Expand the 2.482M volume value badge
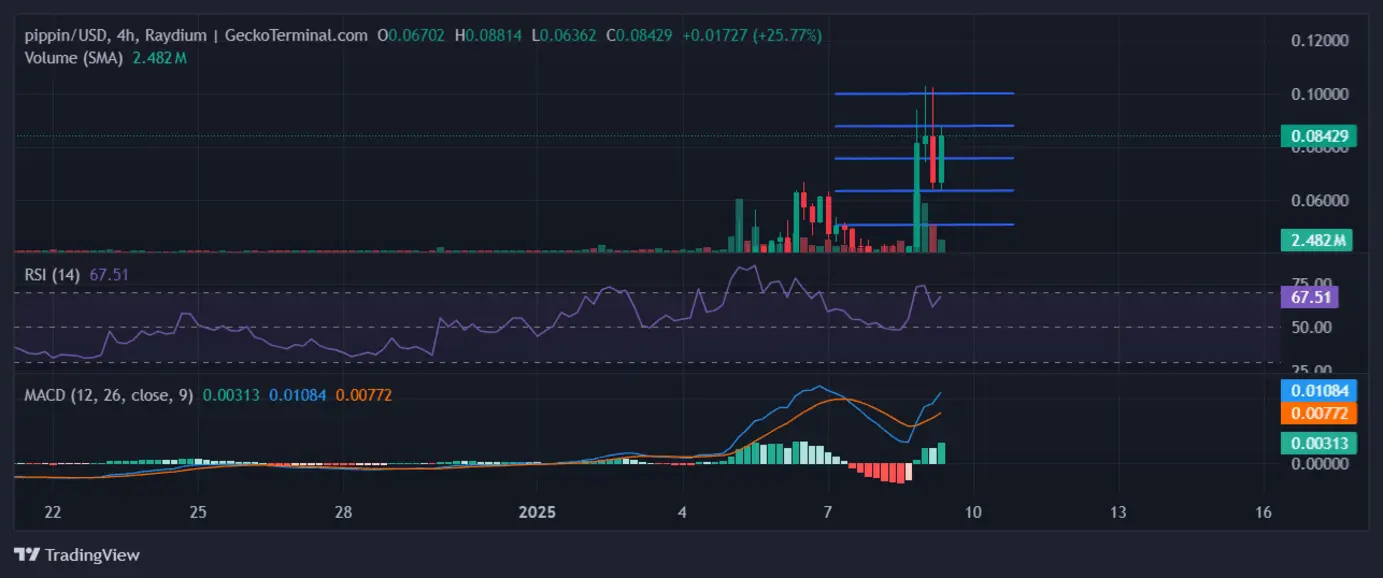 click(x=1318, y=240)
